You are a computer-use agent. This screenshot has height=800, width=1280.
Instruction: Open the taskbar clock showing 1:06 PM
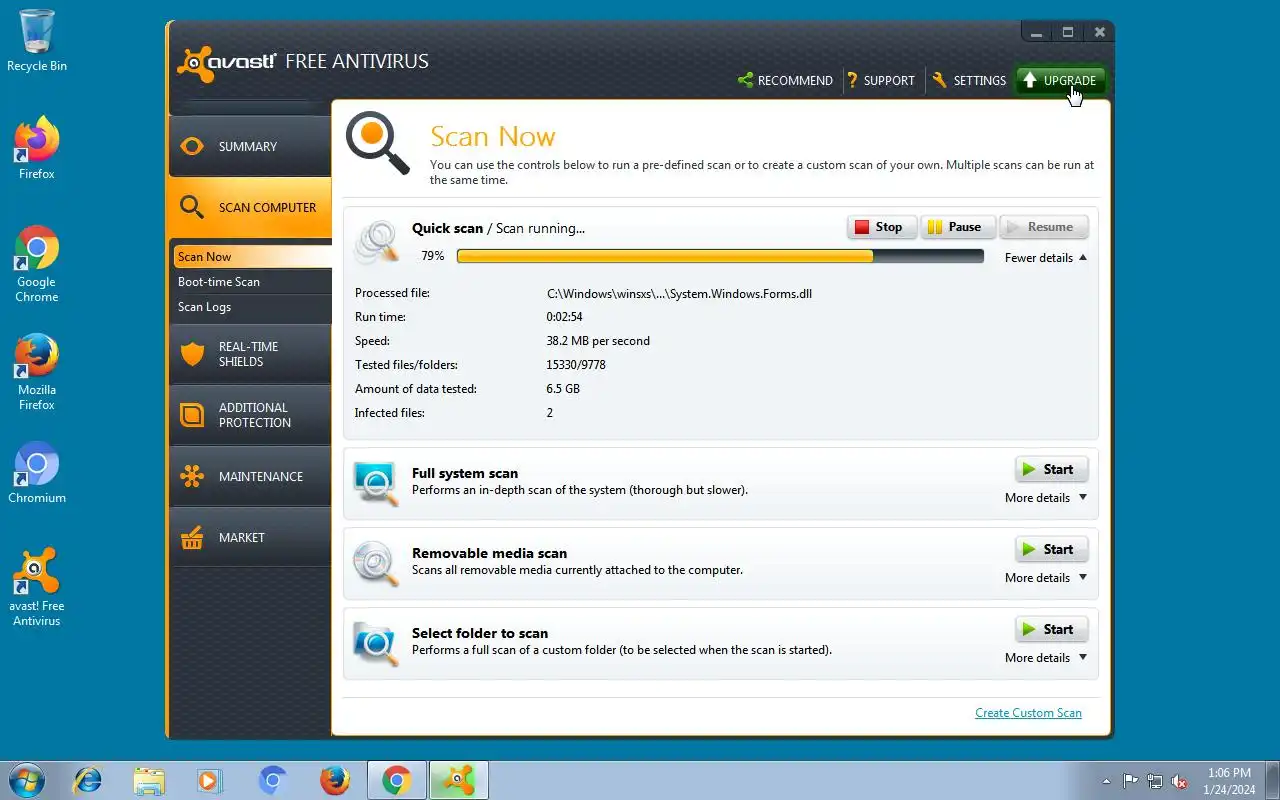(1230, 781)
